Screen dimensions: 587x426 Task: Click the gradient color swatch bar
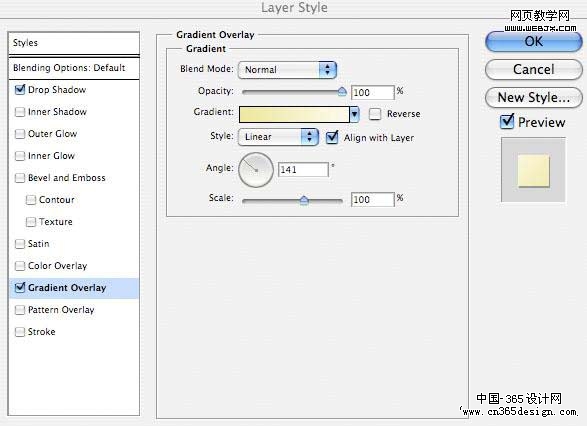tap(294, 115)
